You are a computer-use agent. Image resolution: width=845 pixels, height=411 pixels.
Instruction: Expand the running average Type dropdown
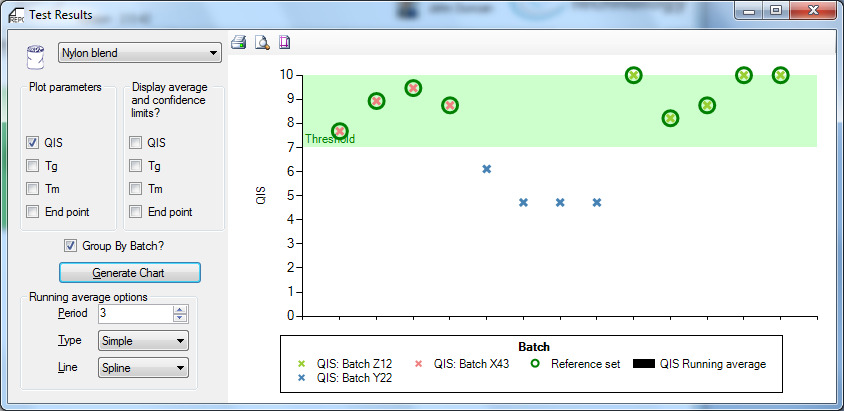pos(143,341)
